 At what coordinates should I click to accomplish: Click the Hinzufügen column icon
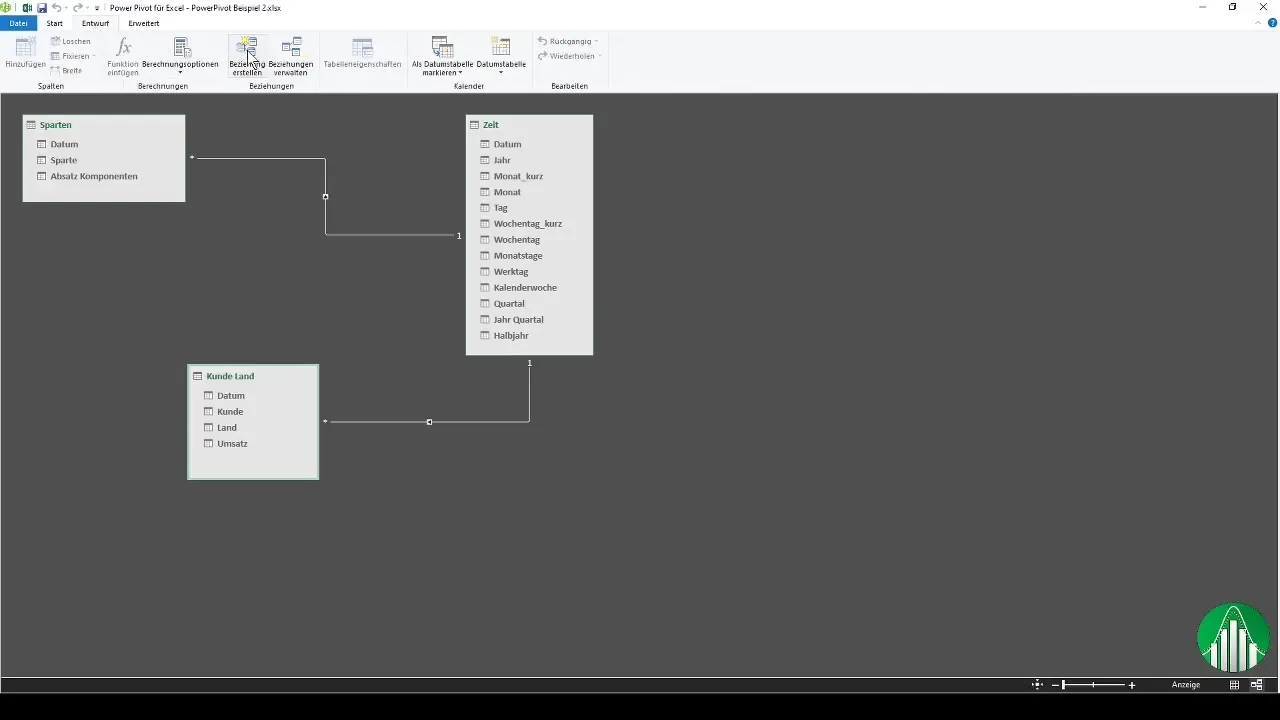tap(25, 47)
